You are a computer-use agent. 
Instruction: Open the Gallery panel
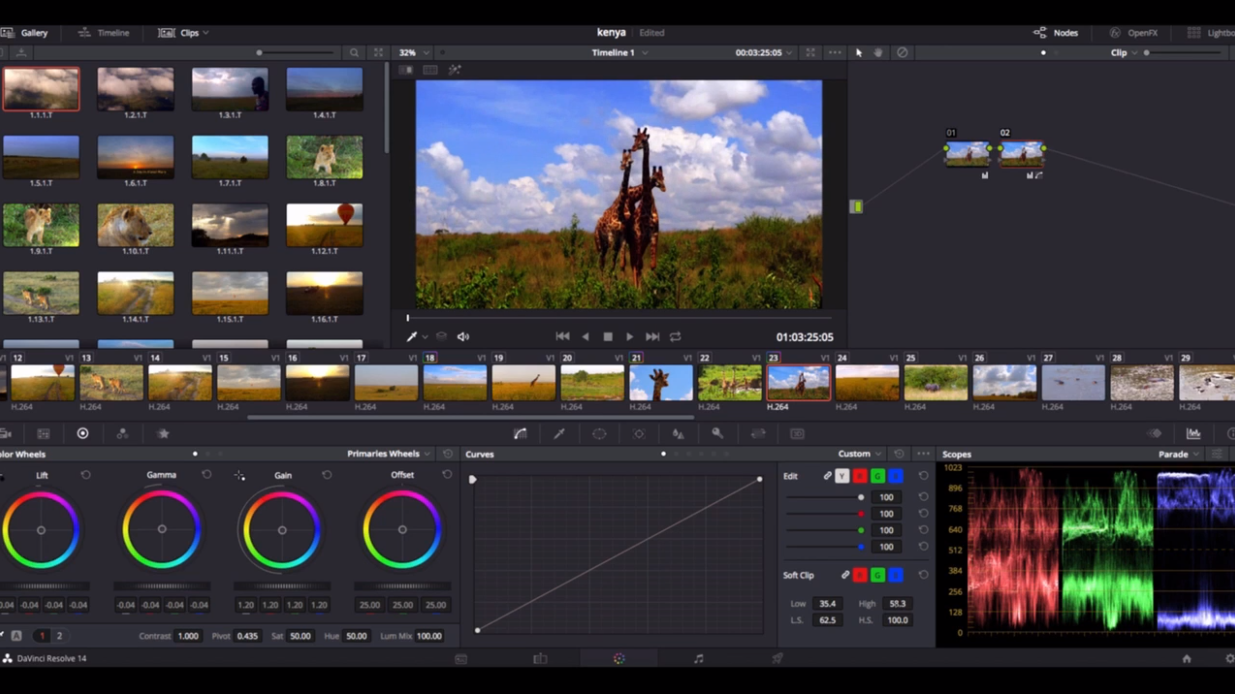coord(25,33)
